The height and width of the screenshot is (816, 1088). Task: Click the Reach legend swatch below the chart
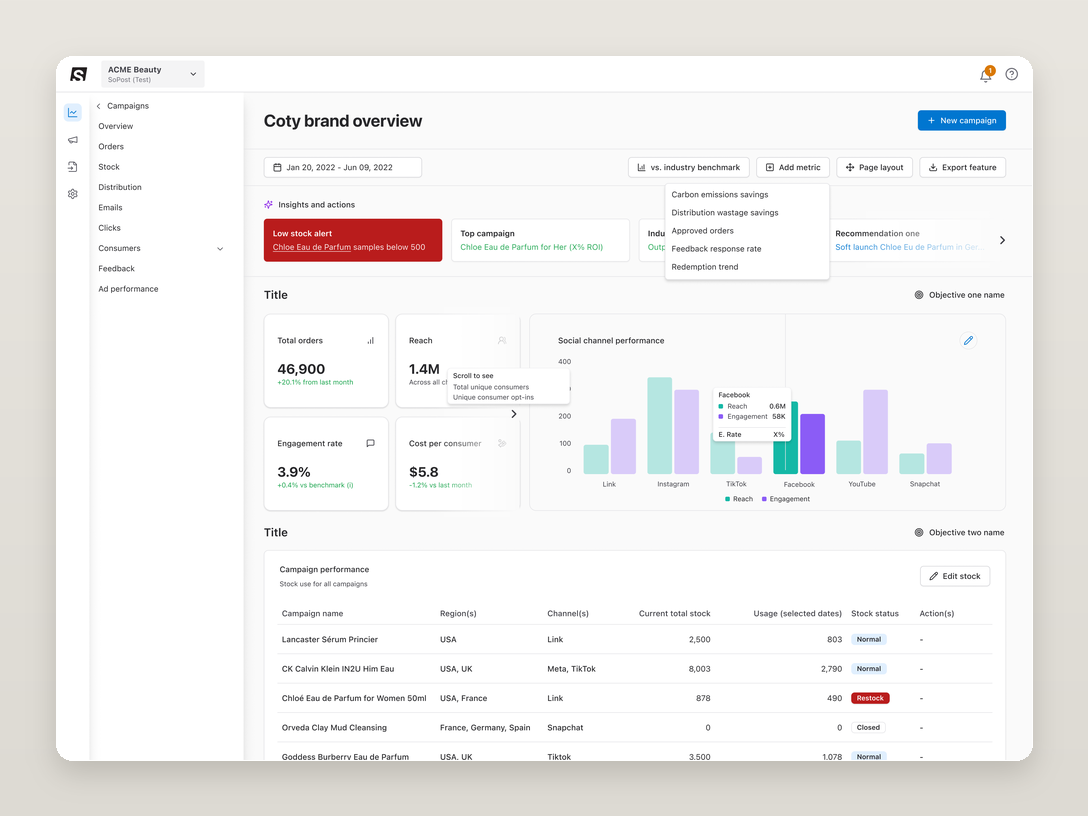(727, 499)
